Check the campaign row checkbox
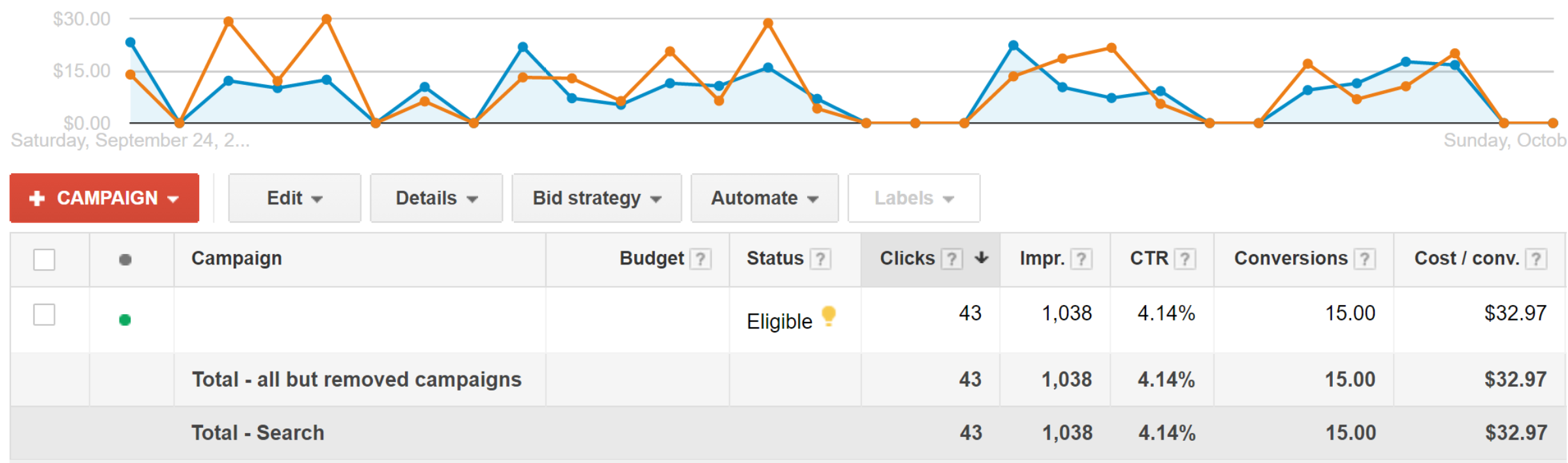Screen dimensions: 1568x463 click(44, 314)
